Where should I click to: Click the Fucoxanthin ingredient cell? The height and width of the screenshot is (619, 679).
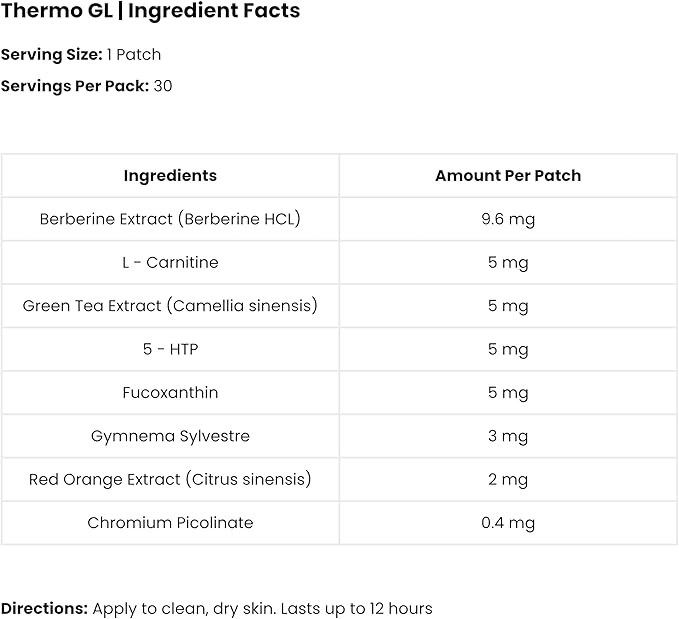point(170,393)
